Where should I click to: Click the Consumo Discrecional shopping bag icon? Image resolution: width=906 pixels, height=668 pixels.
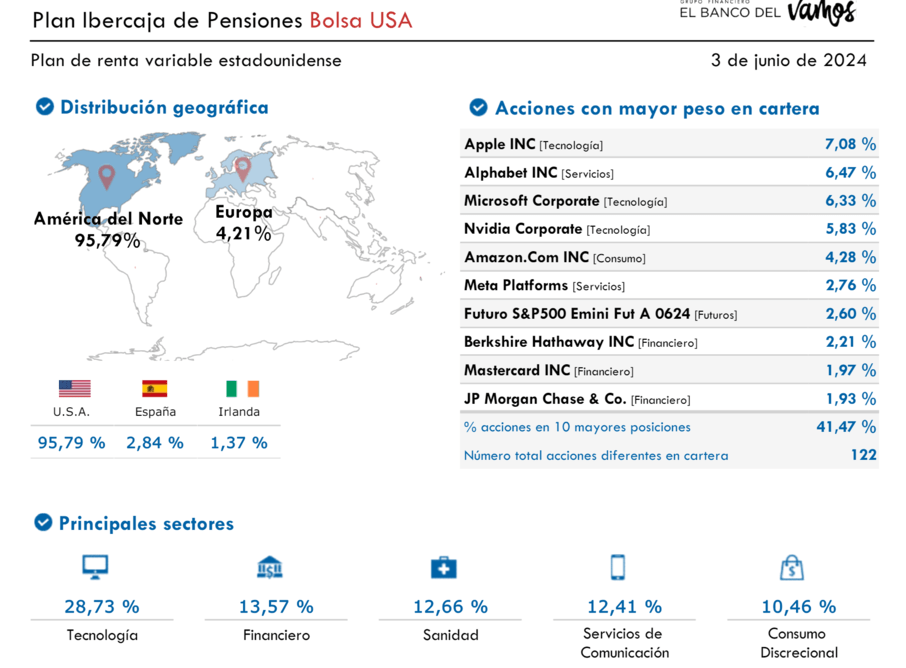pyautogui.click(x=792, y=567)
